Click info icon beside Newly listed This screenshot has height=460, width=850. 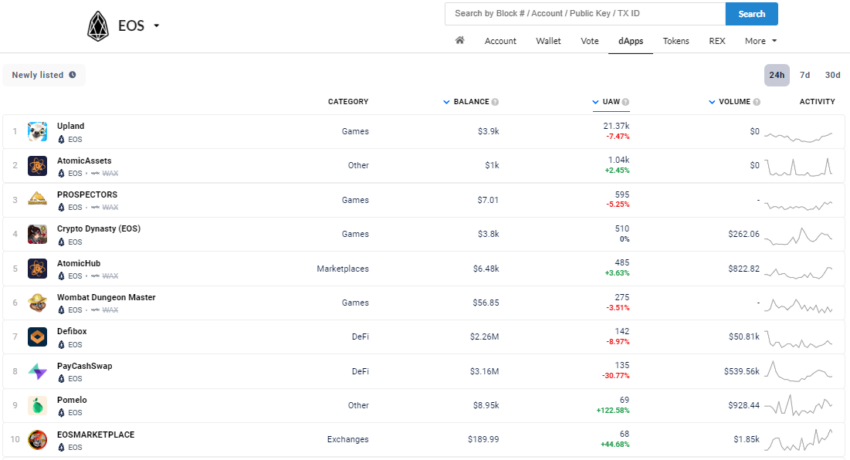point(72,75)
